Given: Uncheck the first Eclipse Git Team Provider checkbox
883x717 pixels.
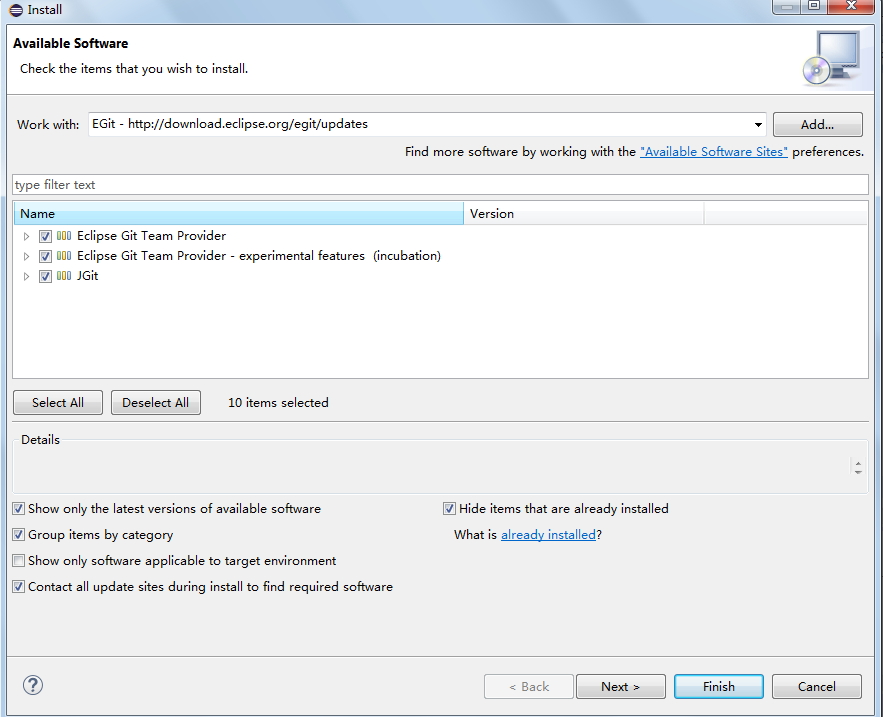Looking at the screenshot, I should [x=45, y=236].
